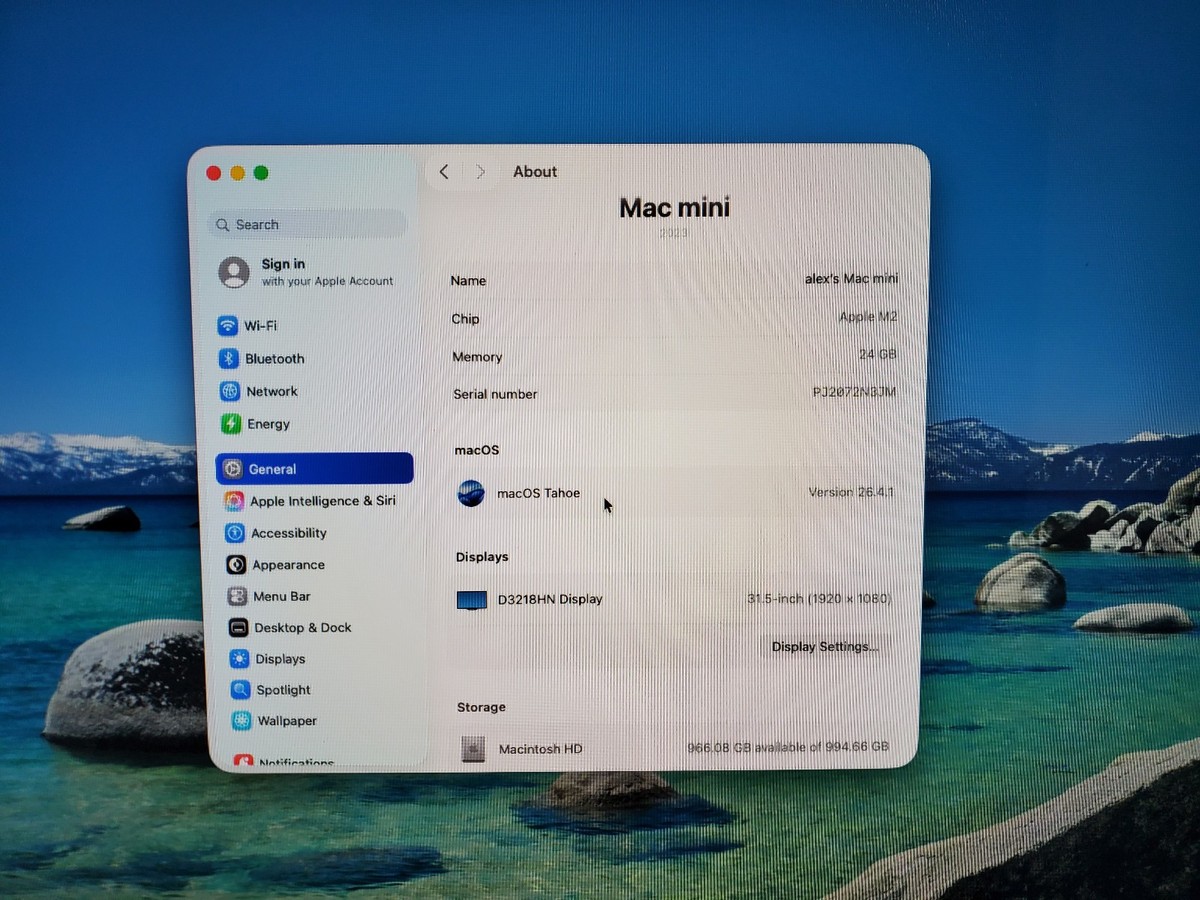Viewport: 1200px width, 900px height.
Task: Click the Bluetooth icon in sidebar
Action: click(x=229, y=359)
